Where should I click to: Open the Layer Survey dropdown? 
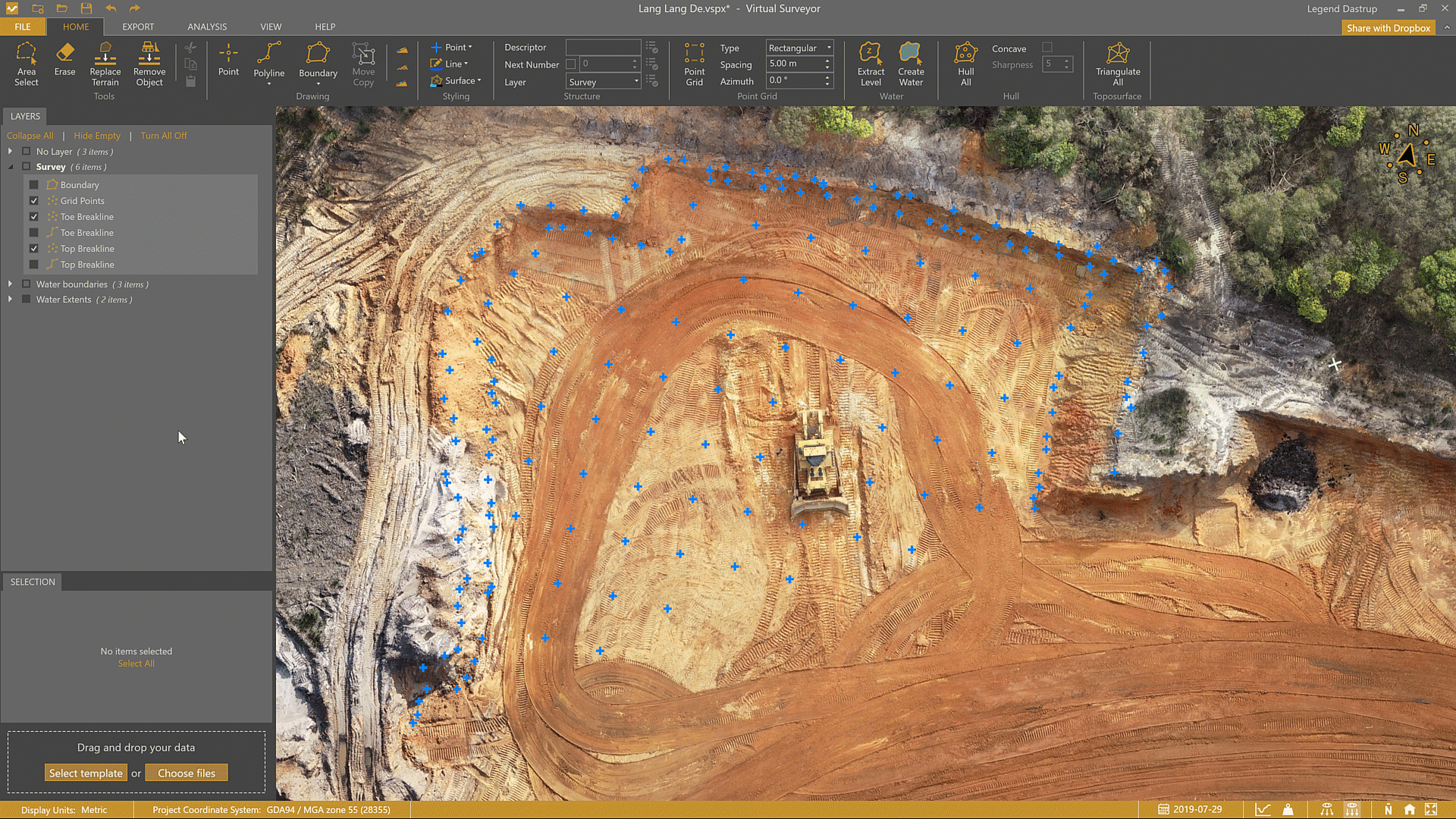[x=604, y=82]
